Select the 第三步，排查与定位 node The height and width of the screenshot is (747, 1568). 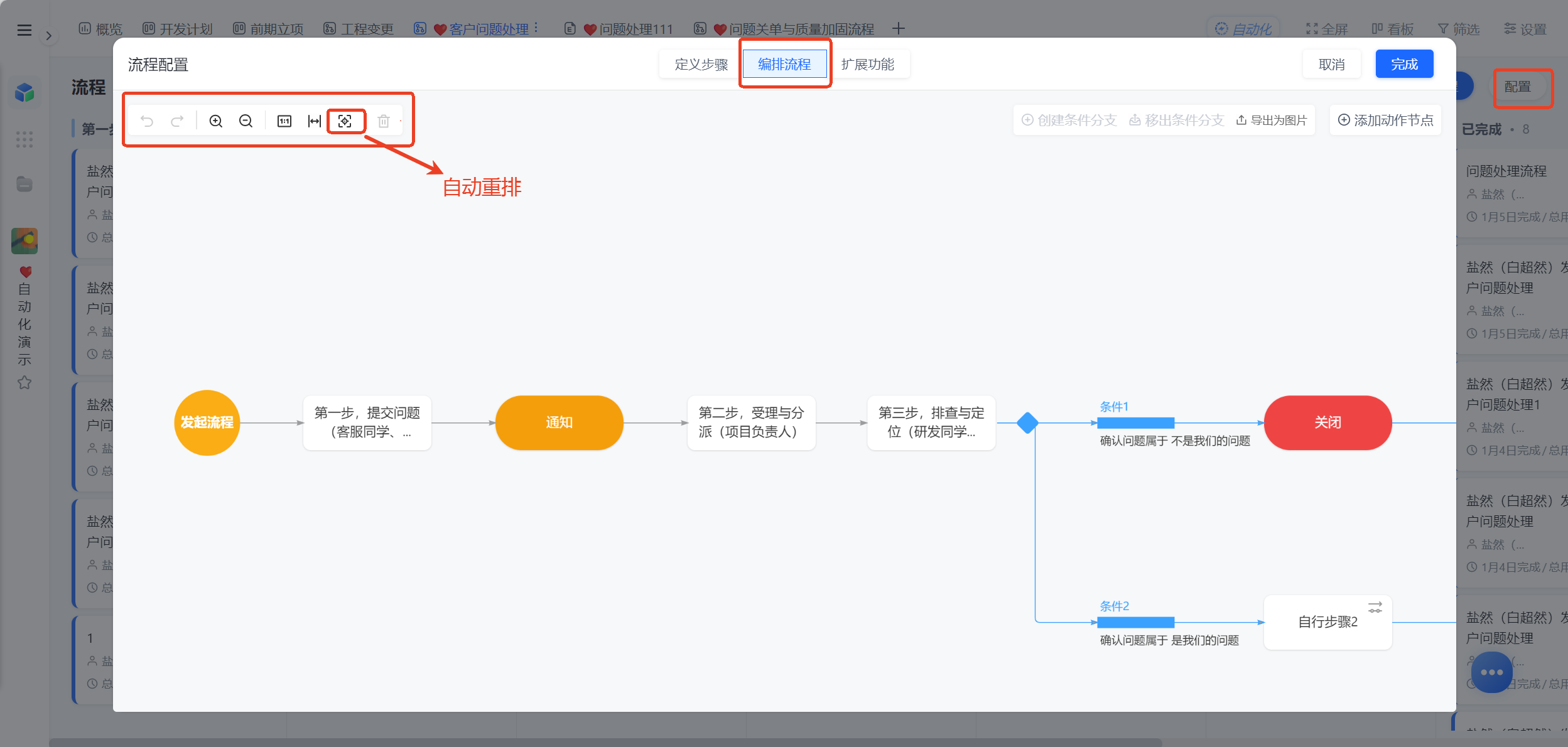coord(931,422)
